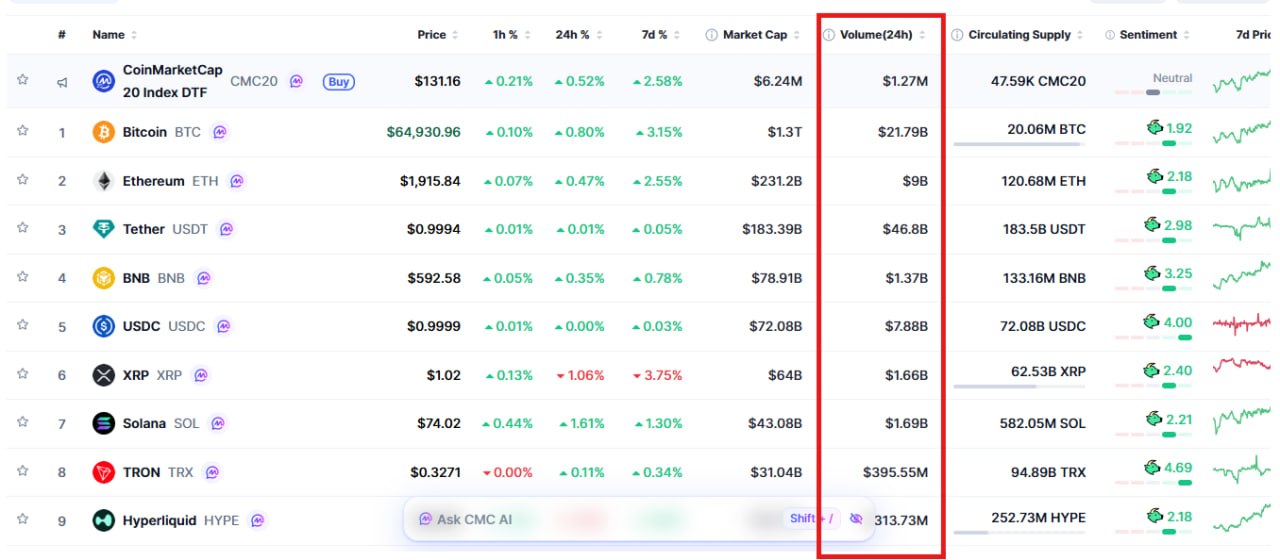Sort table by Market Cap
This screenshot has width=1280, height=560.
[x=762, y=35]
